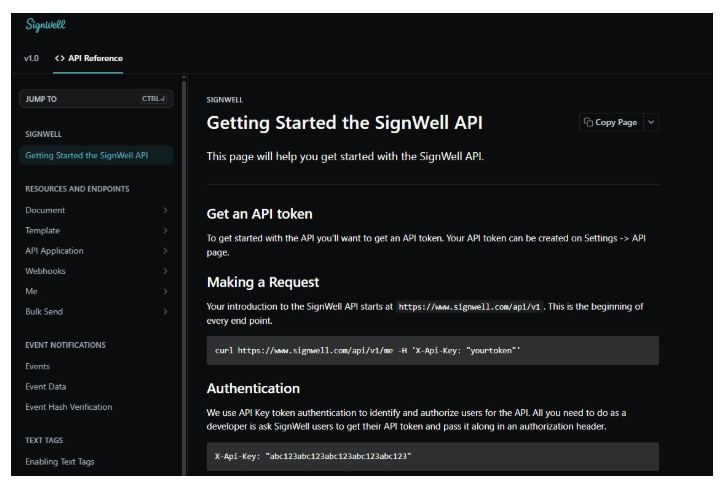This screenshot has height=490, width=727.
Task: Click the sidebar vertical scrollbar
Action: pos(184,276)
